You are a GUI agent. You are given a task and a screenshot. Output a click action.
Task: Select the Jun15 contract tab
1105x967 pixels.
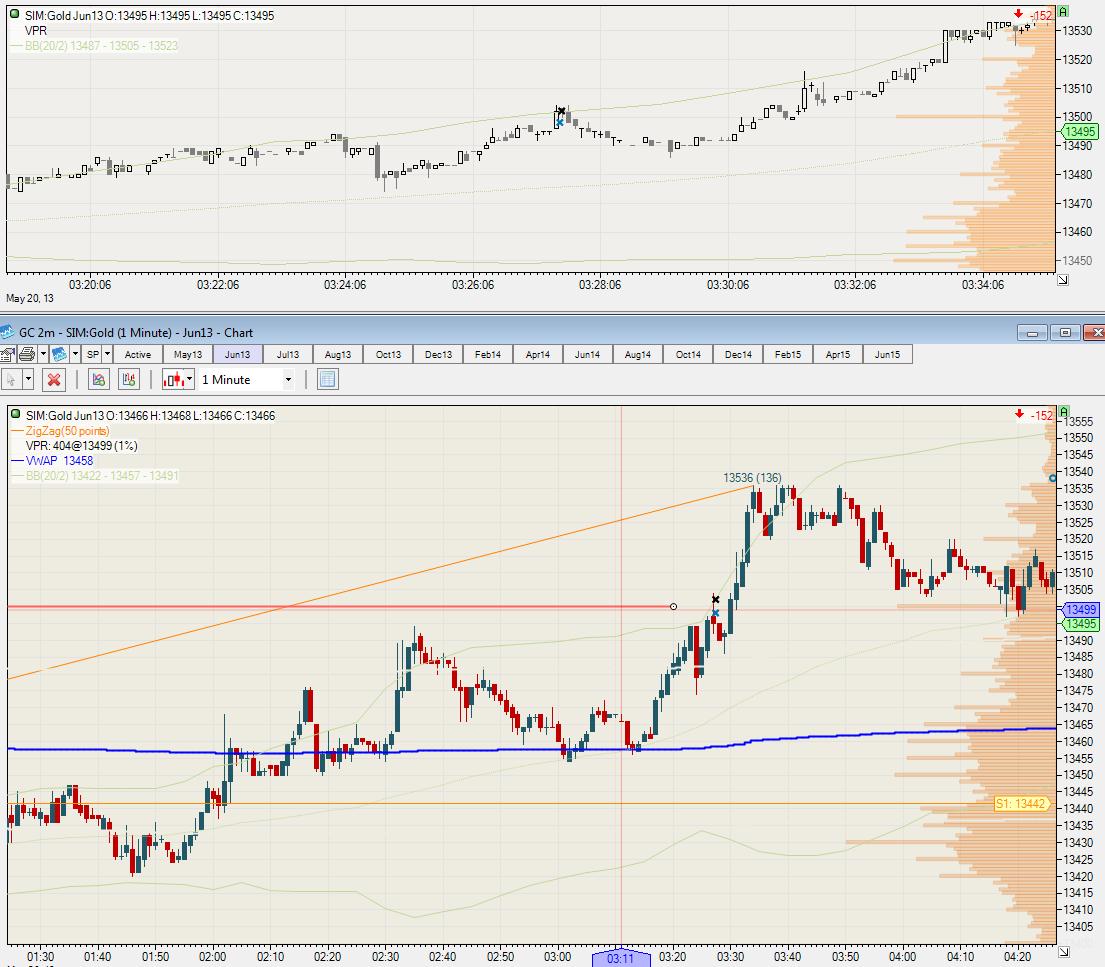887,354
